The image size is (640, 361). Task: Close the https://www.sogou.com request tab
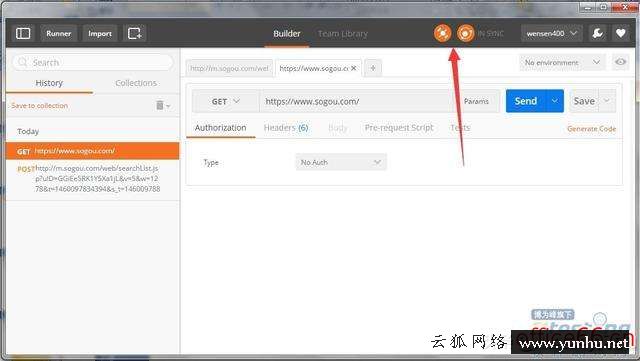tap(354, 68)
